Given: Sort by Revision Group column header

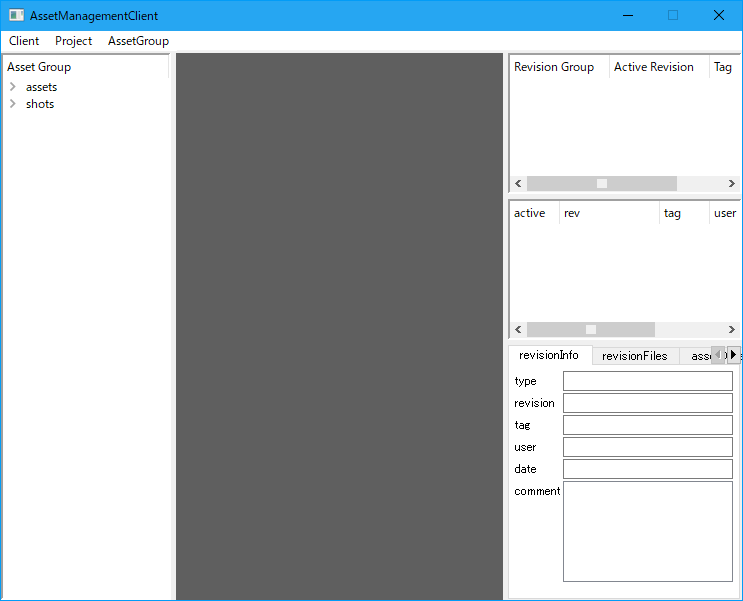Looking at the screenshot, I should tap(559, 67).
